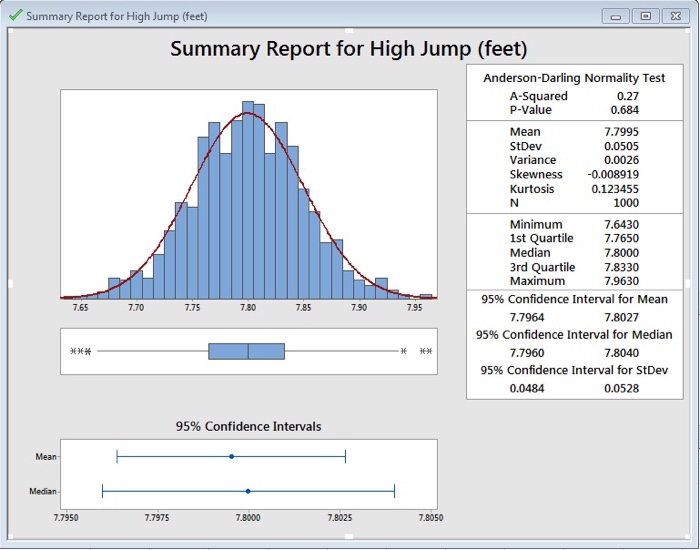Click the Mean point estimate dot
This screenshot has width=700, height=550.
click(232, 456)
